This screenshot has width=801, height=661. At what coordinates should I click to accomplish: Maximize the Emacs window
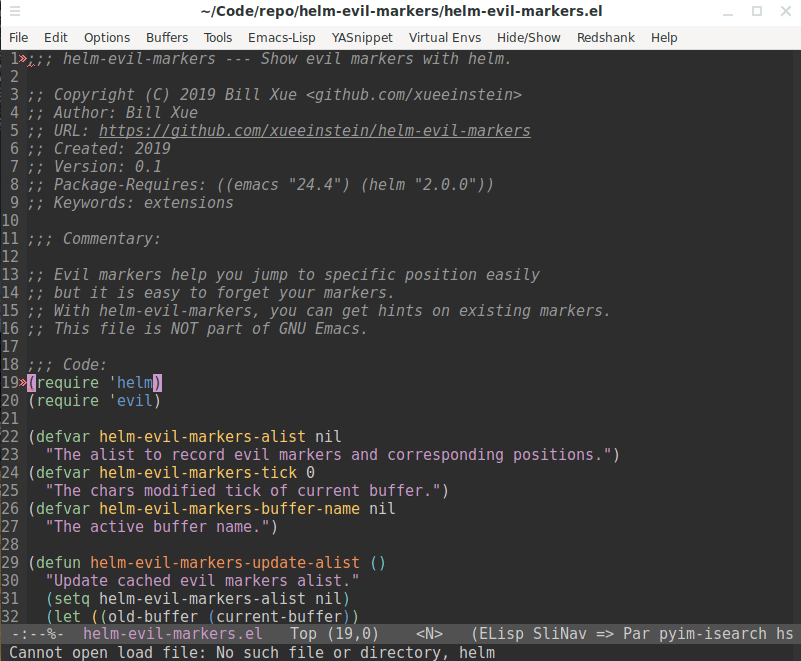[757, 11]
